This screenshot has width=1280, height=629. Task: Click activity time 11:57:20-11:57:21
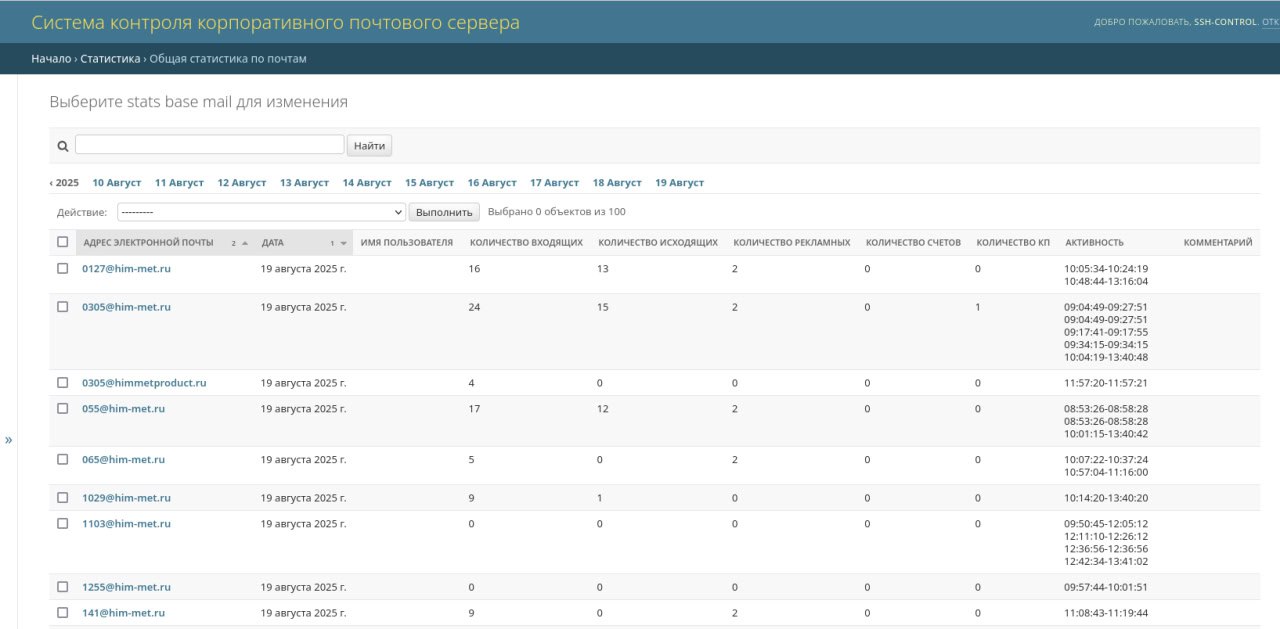coord(1106,383)
